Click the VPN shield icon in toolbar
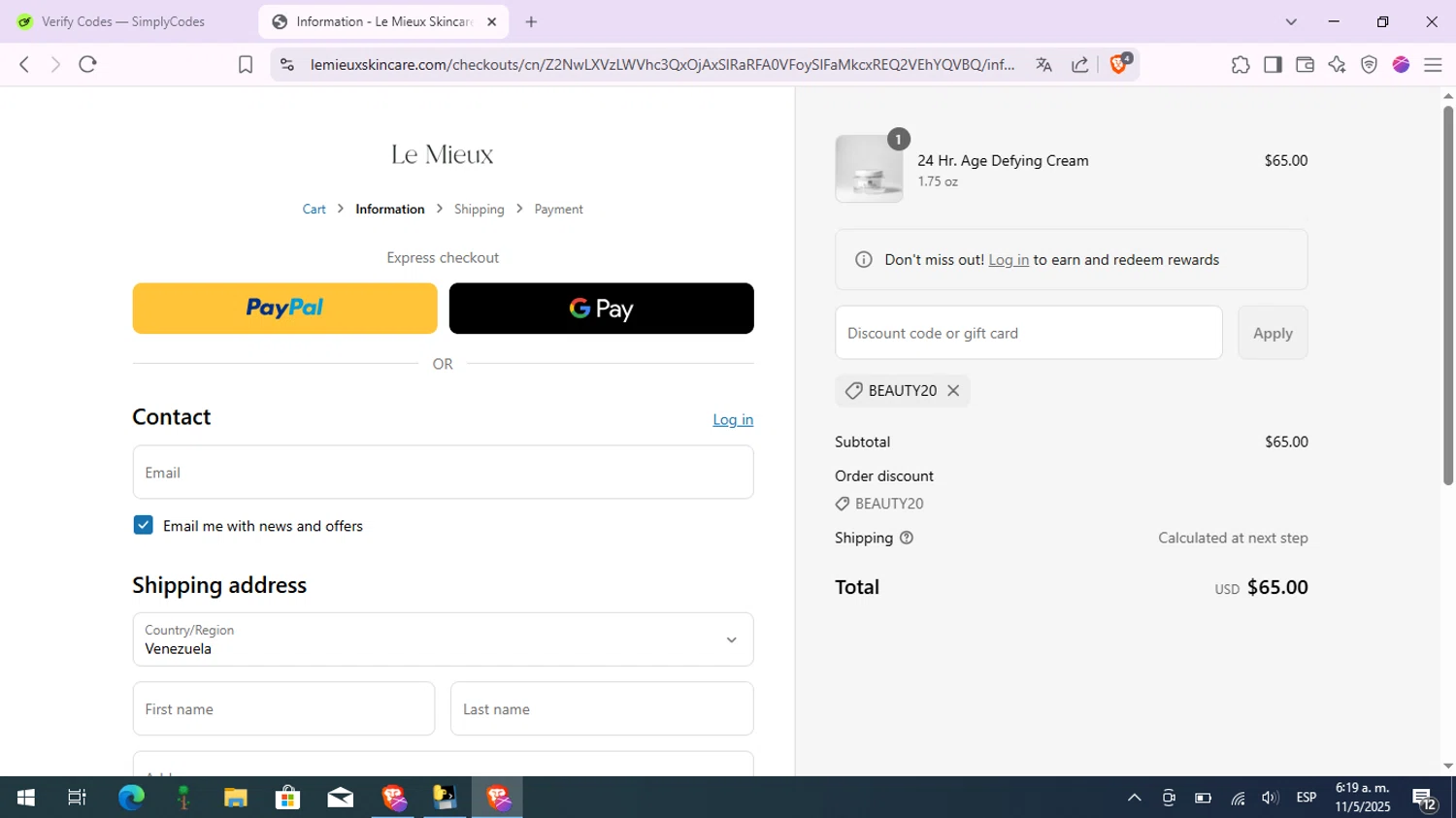This screenshot has height=818, width=1456. click(1369, 64)
